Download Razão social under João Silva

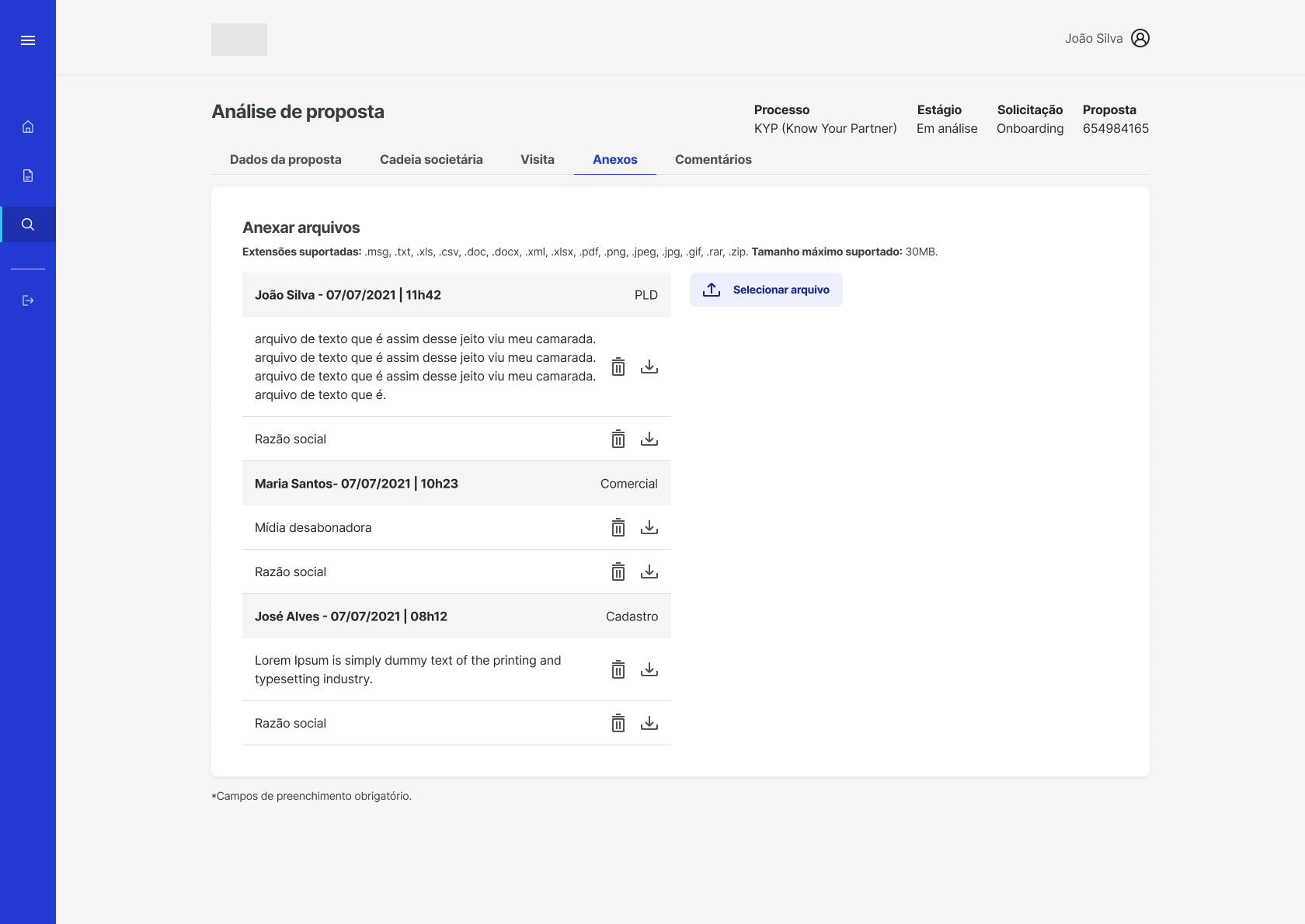(649, 439)
